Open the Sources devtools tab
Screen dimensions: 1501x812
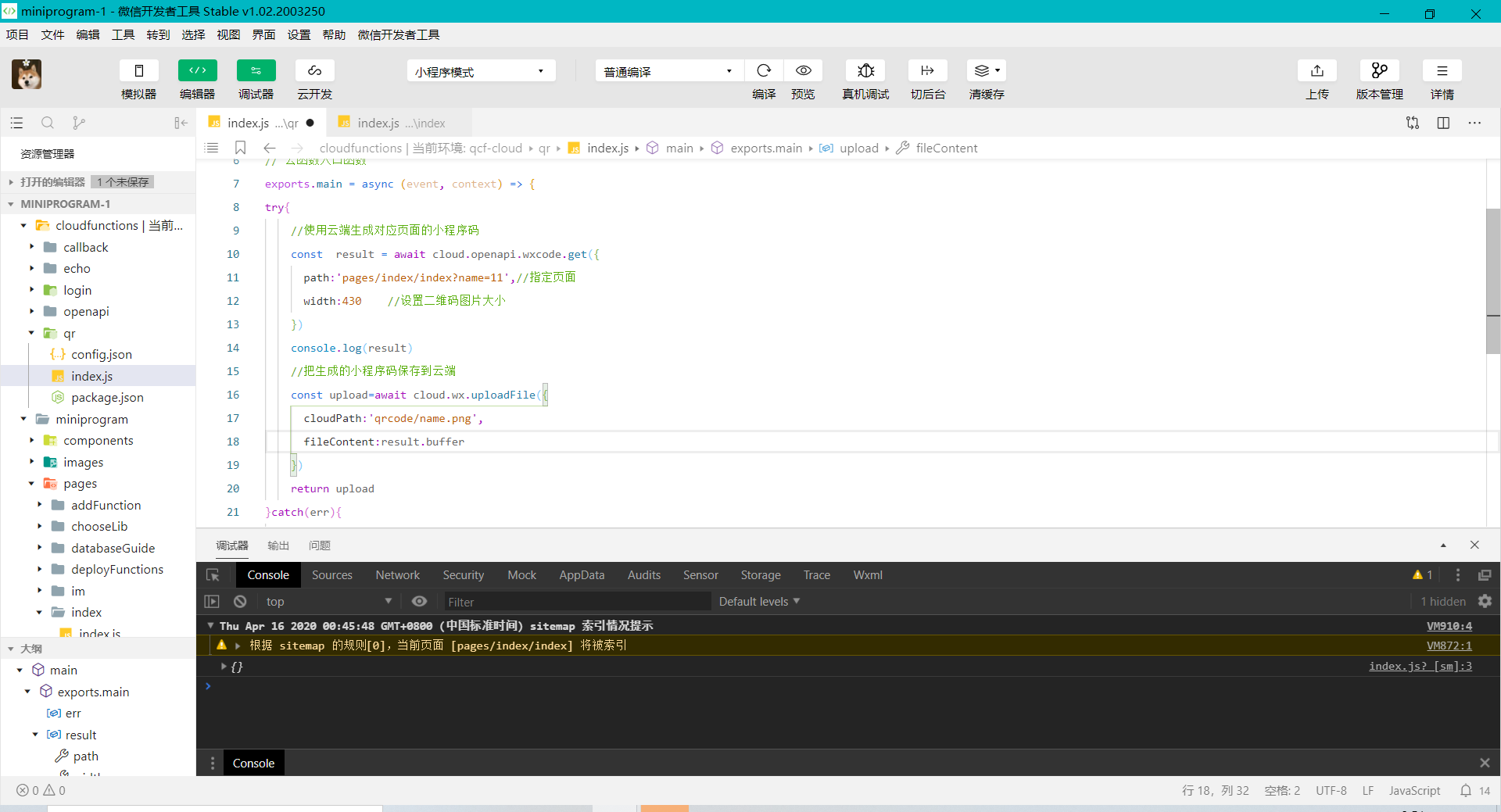click(x=332, y=574)
